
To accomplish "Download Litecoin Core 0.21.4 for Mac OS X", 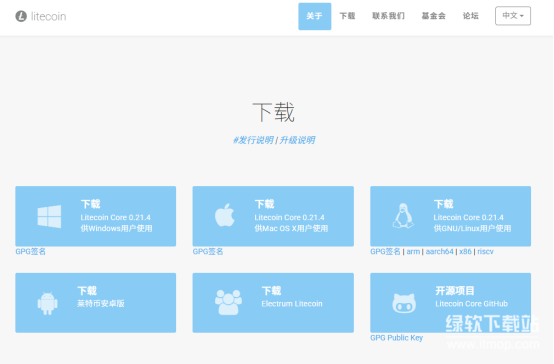I will pos(273,216).
